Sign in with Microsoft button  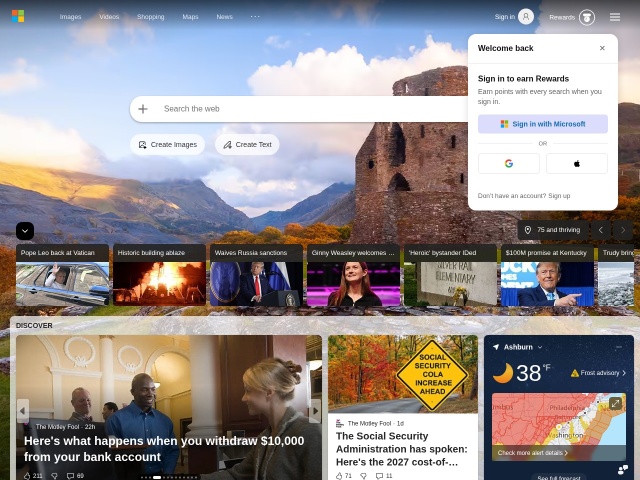(x=543, y=124)
